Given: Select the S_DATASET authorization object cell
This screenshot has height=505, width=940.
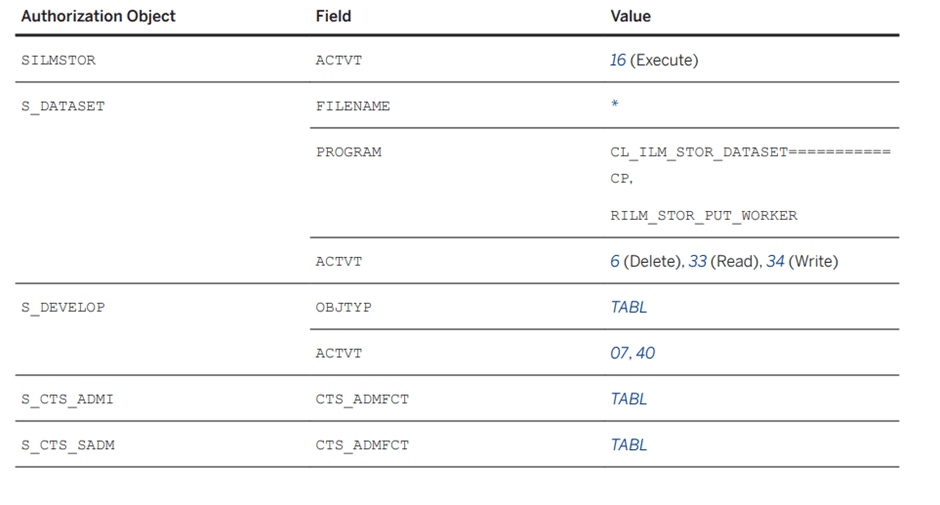Looking at the screenshot, I should [62, 106].
